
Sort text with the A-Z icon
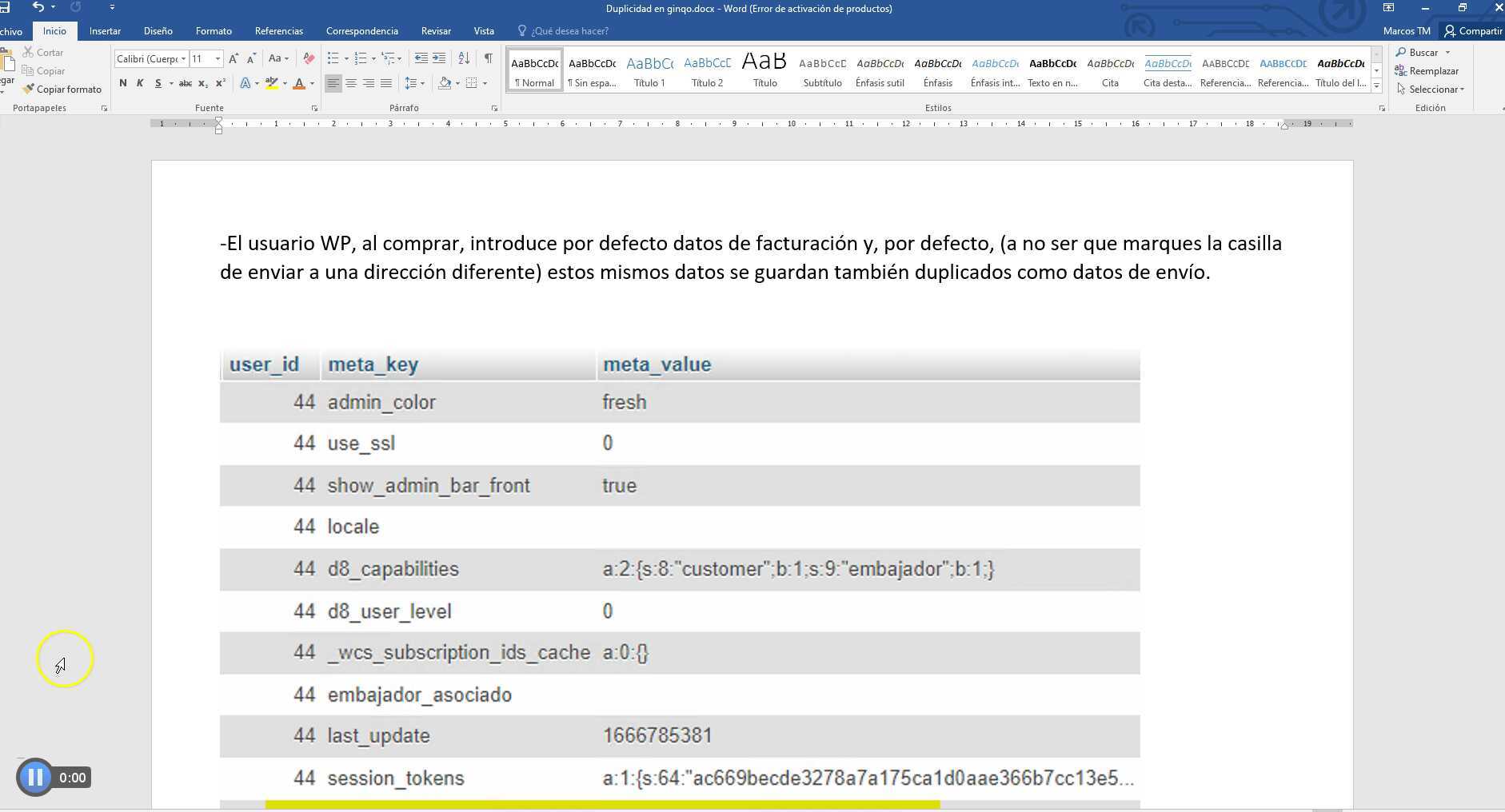coord(464,58)
